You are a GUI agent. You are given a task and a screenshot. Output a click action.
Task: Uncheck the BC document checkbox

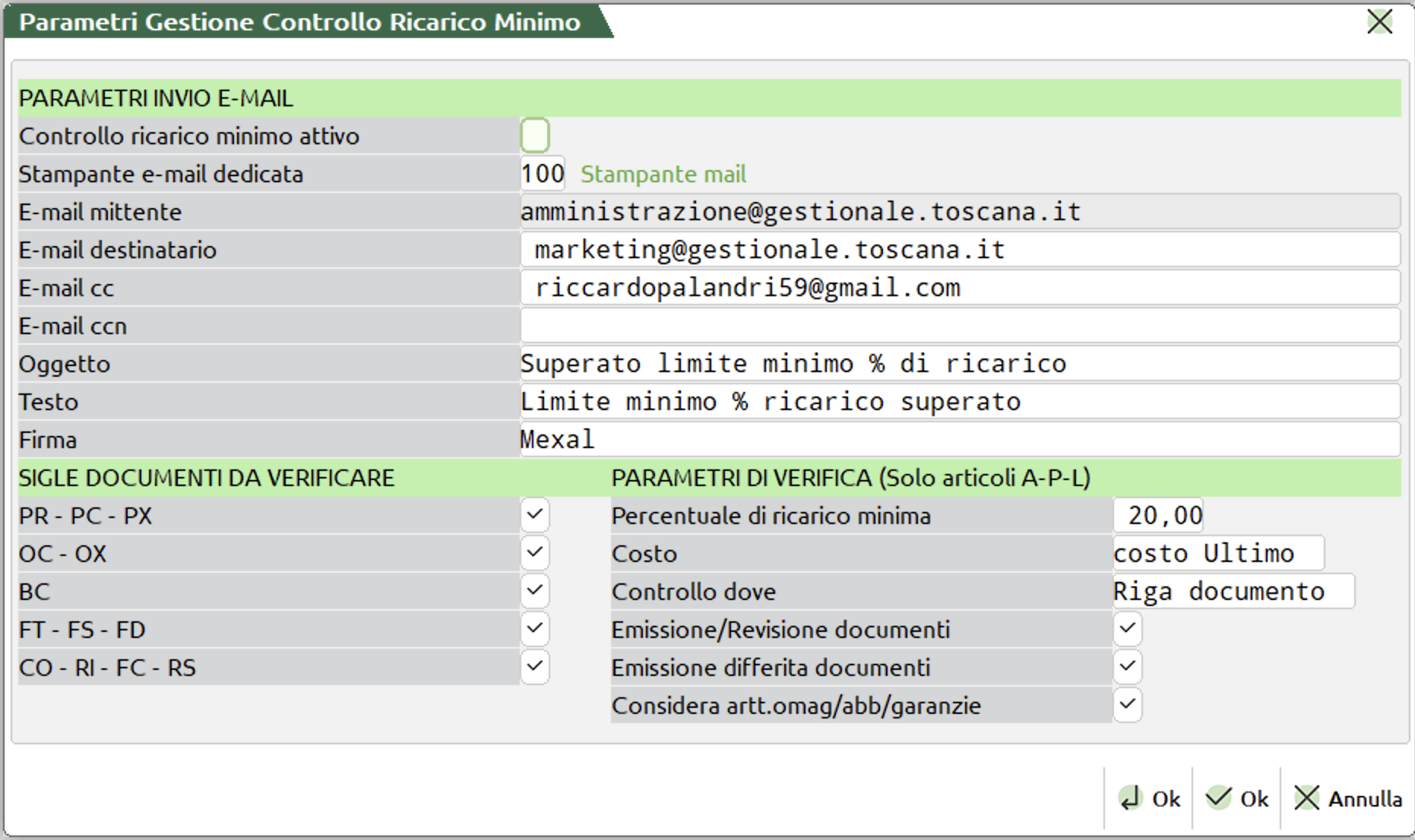point(535,591)
